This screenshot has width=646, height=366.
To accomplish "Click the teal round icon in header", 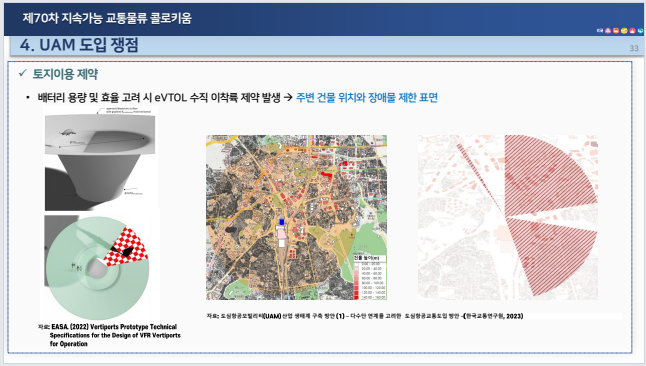I will pyautogui.click(x=640, y=31).
